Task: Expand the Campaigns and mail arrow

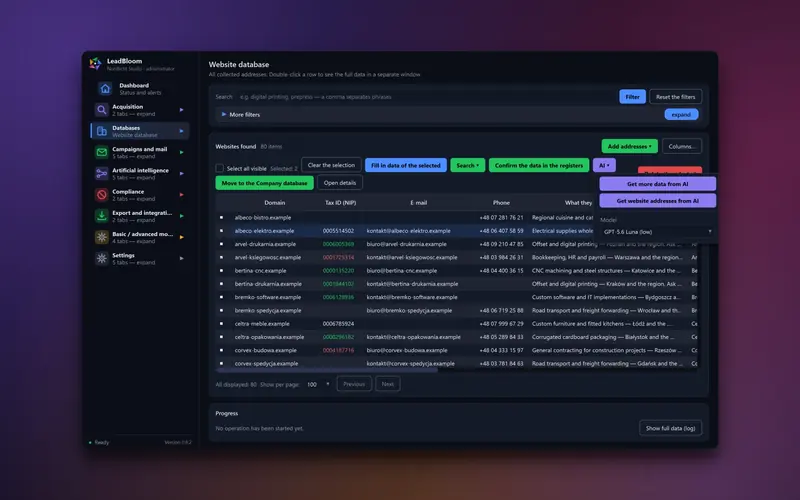Action: pyautogui.click(x=182, y=152)
